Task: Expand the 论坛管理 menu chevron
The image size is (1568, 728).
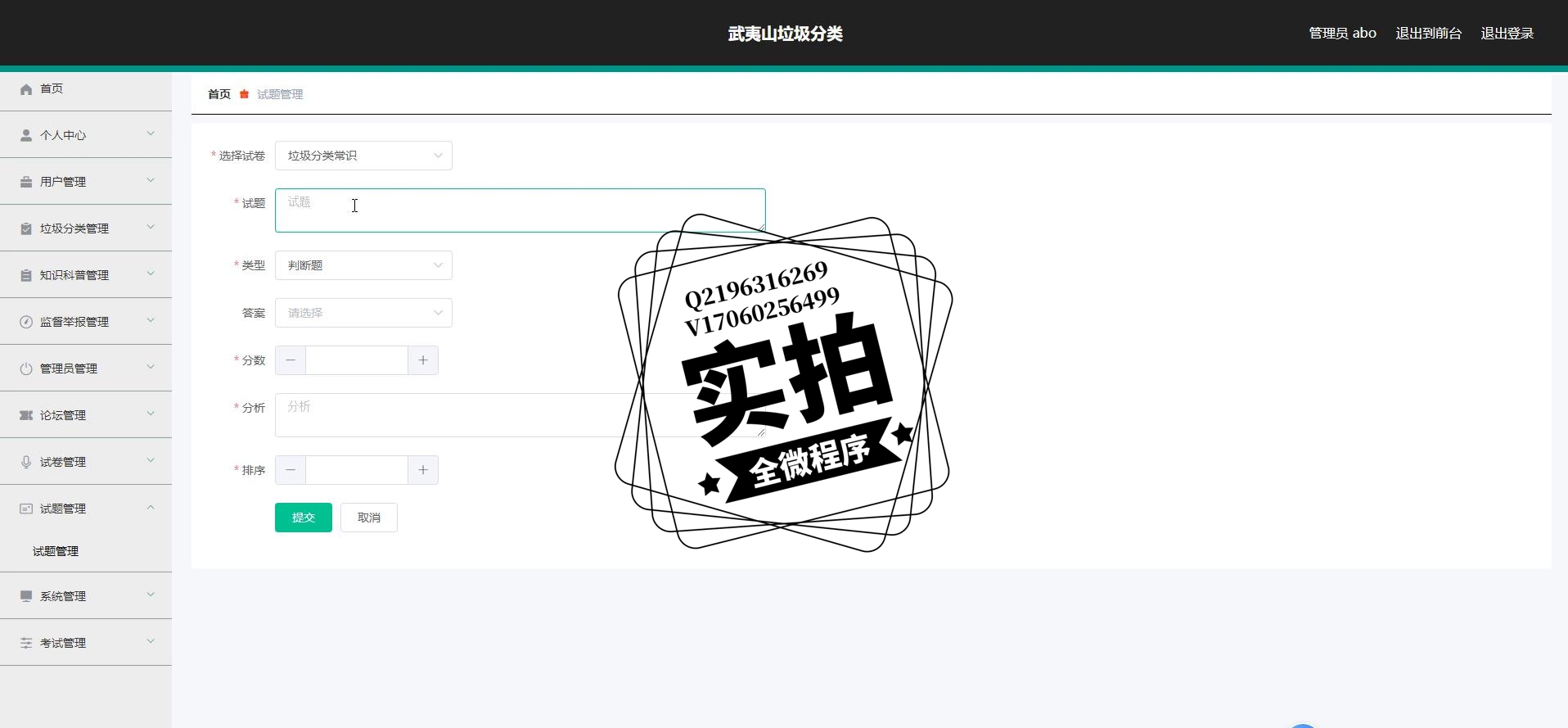Action: click(151, 414)
